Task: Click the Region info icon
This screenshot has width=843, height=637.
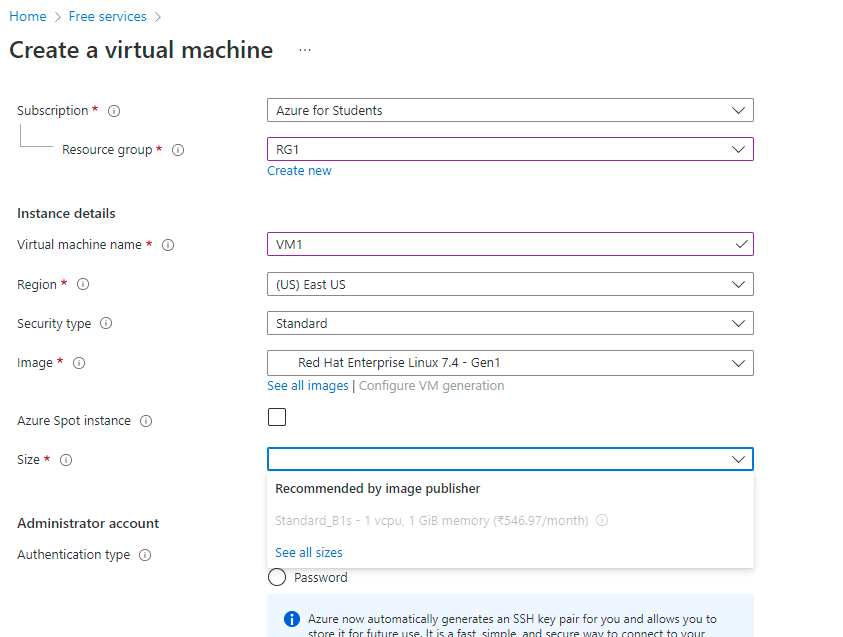Action: click(x=83, y=284)
